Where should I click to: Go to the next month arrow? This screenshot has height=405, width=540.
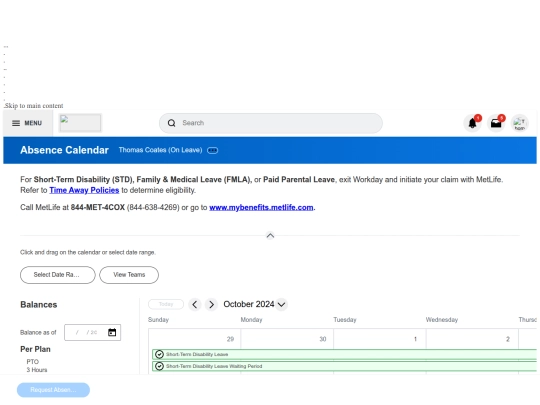pyautogui.click(x=211, y=304)
